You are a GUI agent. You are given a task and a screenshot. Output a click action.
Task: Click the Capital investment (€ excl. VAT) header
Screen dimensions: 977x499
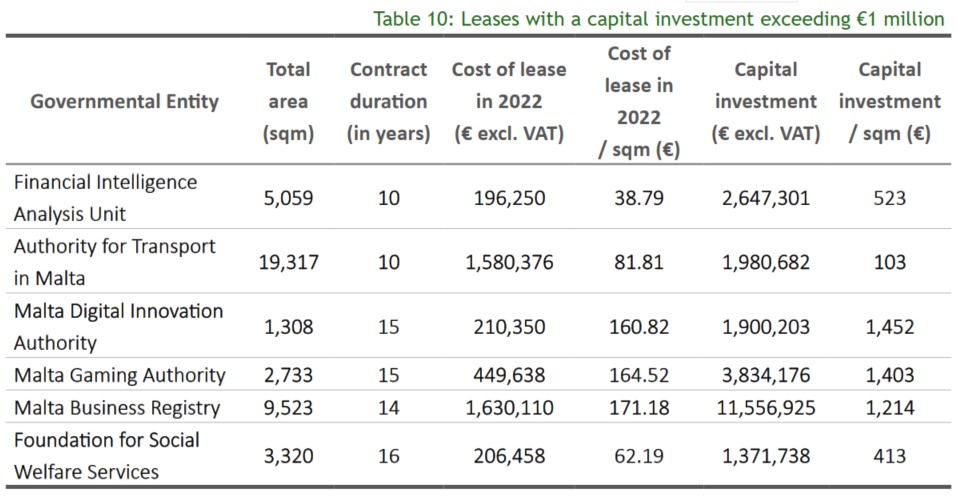(x=766, y=101)
